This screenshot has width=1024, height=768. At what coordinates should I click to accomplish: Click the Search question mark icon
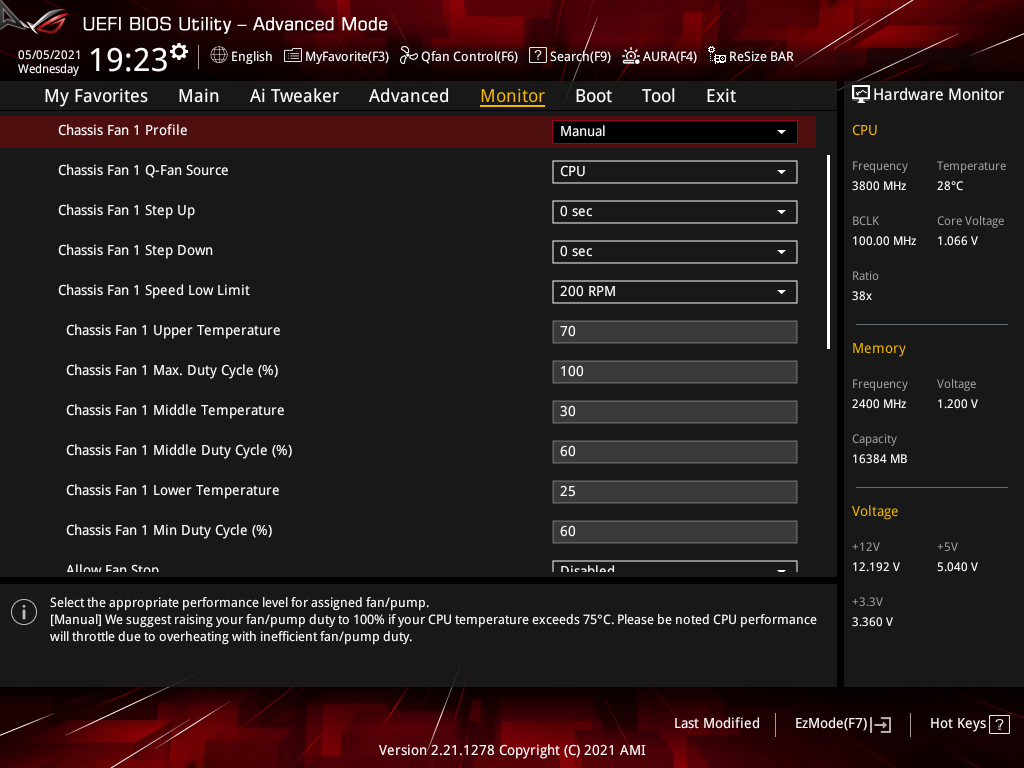(x=537, y=56)
